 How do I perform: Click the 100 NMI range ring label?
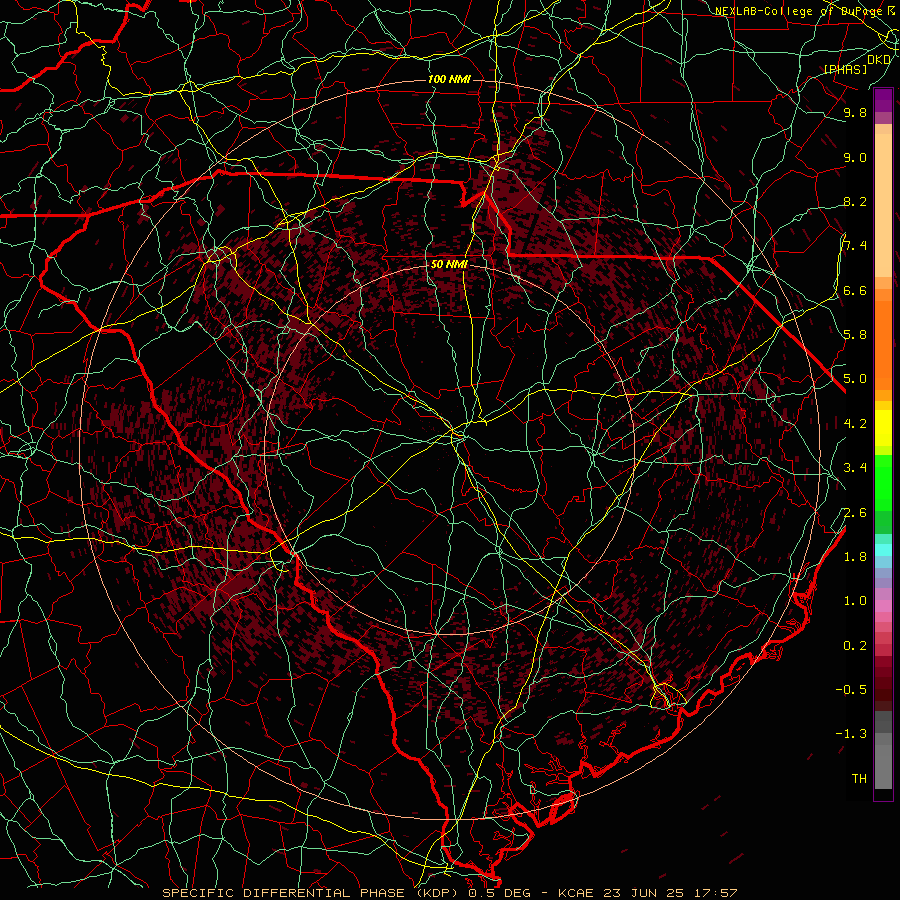pos(449,79)
